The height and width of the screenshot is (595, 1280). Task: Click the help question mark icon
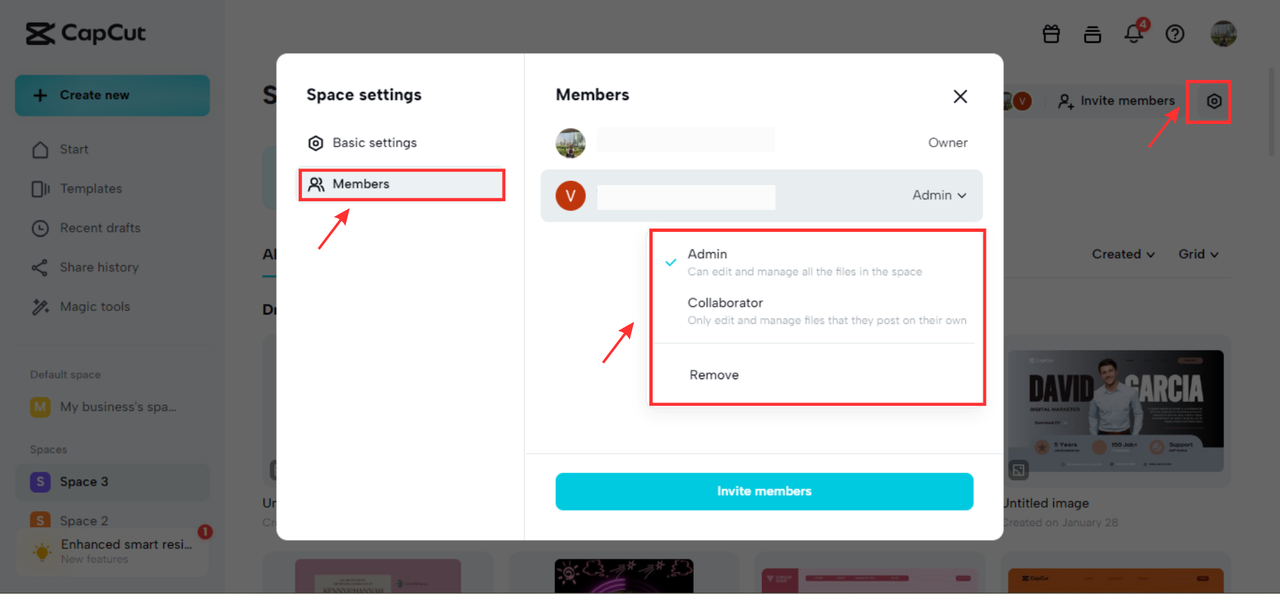(x=1175, y=34)
